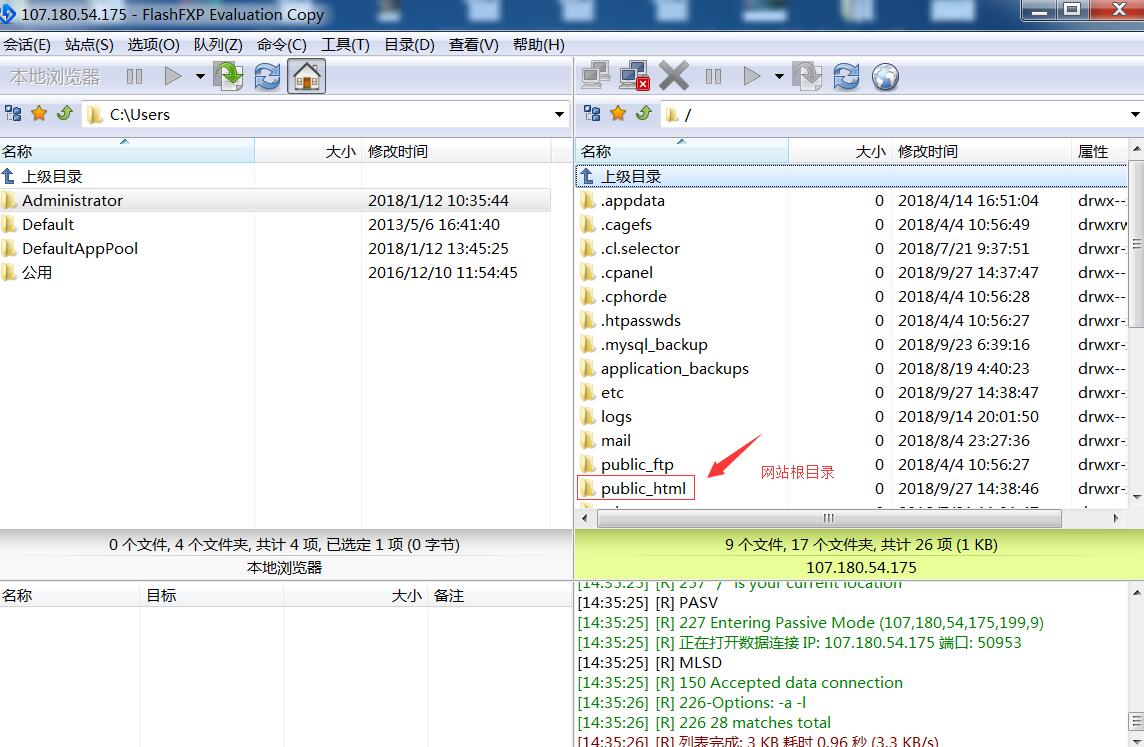Select the public_html folder

[x=643, y=489]
